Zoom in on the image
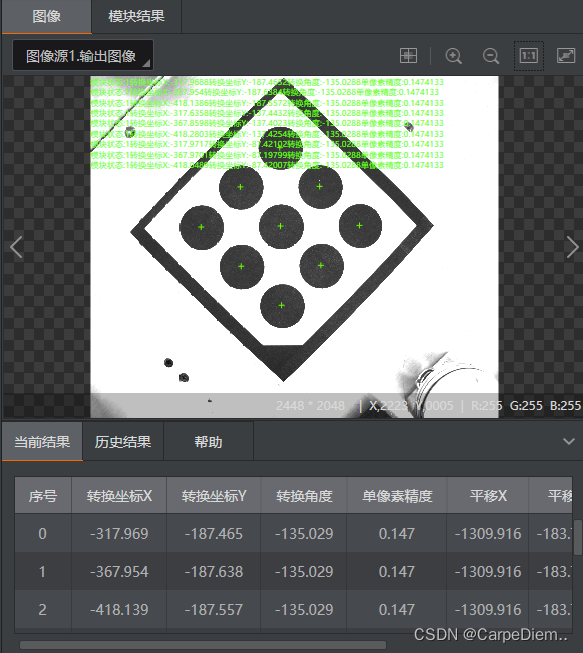The image size is (583, 653). click(x=453, y=56)
